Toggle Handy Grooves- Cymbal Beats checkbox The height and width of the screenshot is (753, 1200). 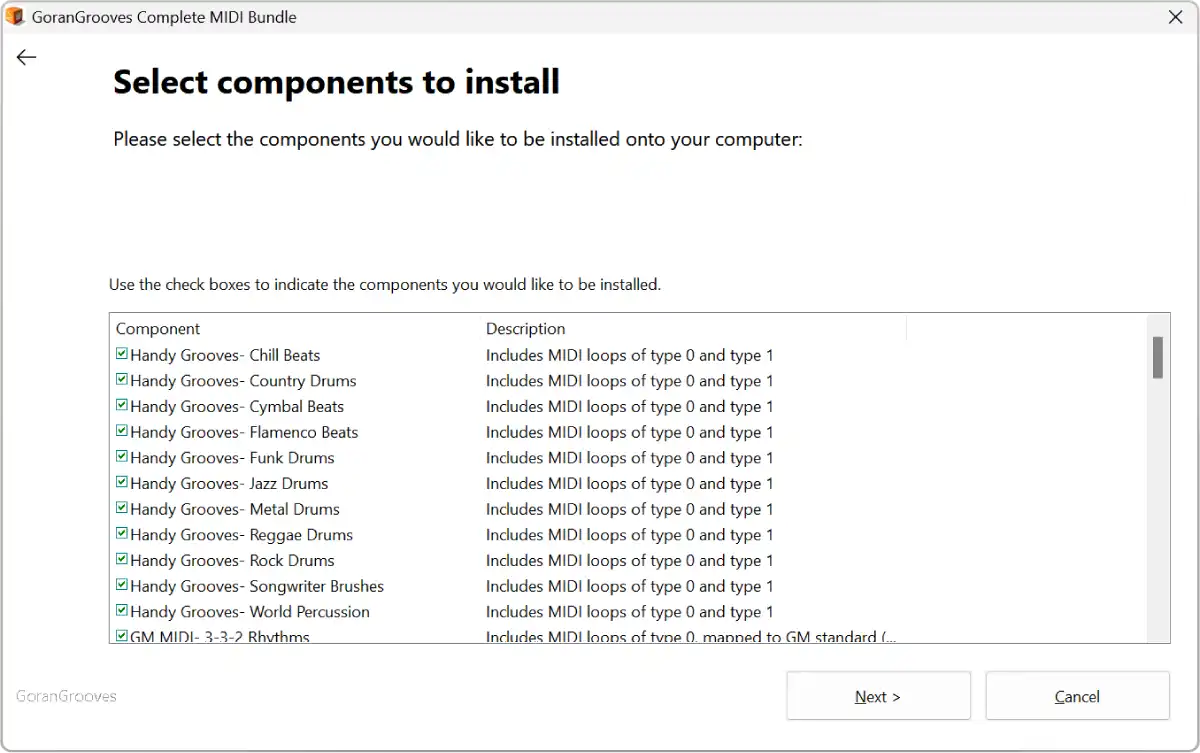coord(122,406)
